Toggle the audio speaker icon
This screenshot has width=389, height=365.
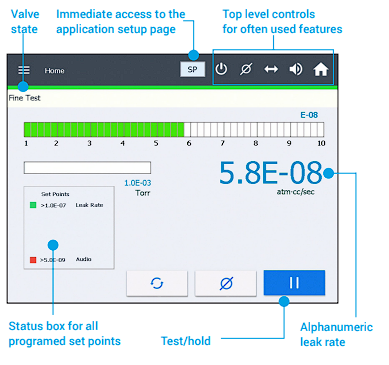pos(296,69)
